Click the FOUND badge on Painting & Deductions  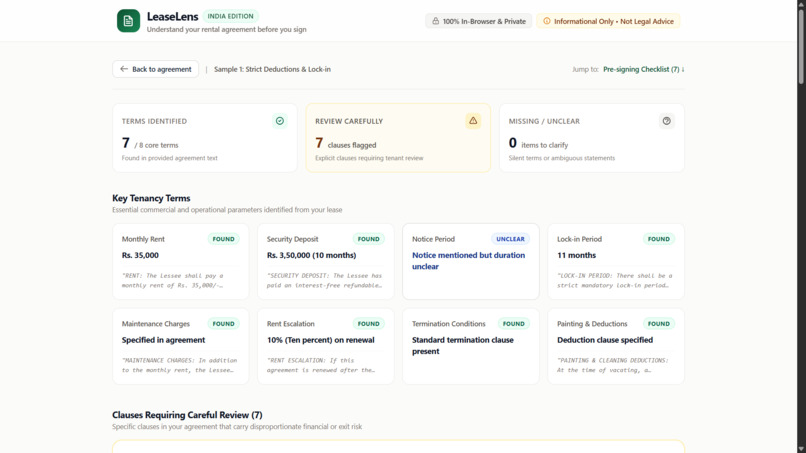658,324
